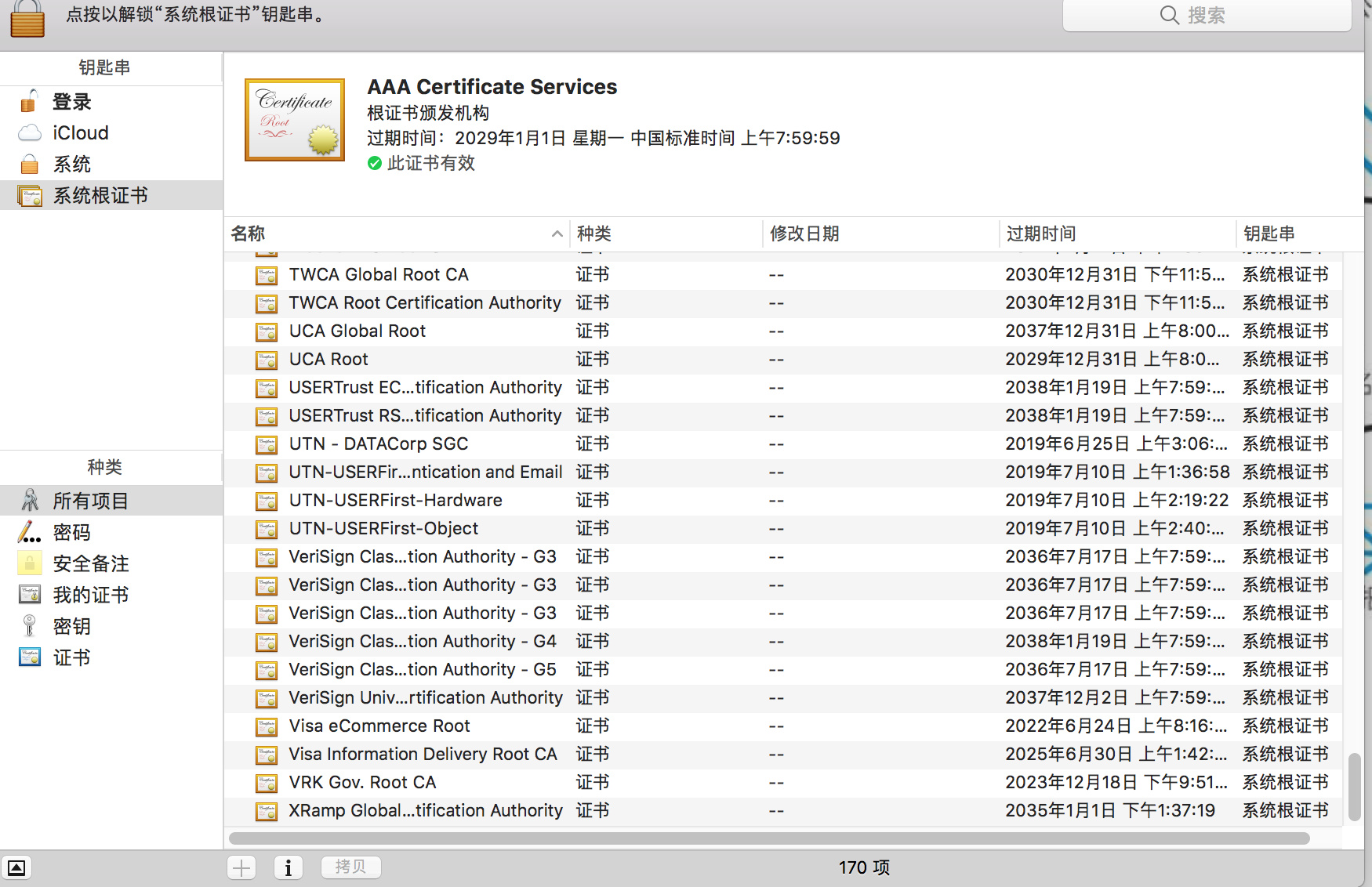This screenshot has width=1372, height=887.
Task: Select XRamp Global...tification Authority row
Action: coord(782,811)
